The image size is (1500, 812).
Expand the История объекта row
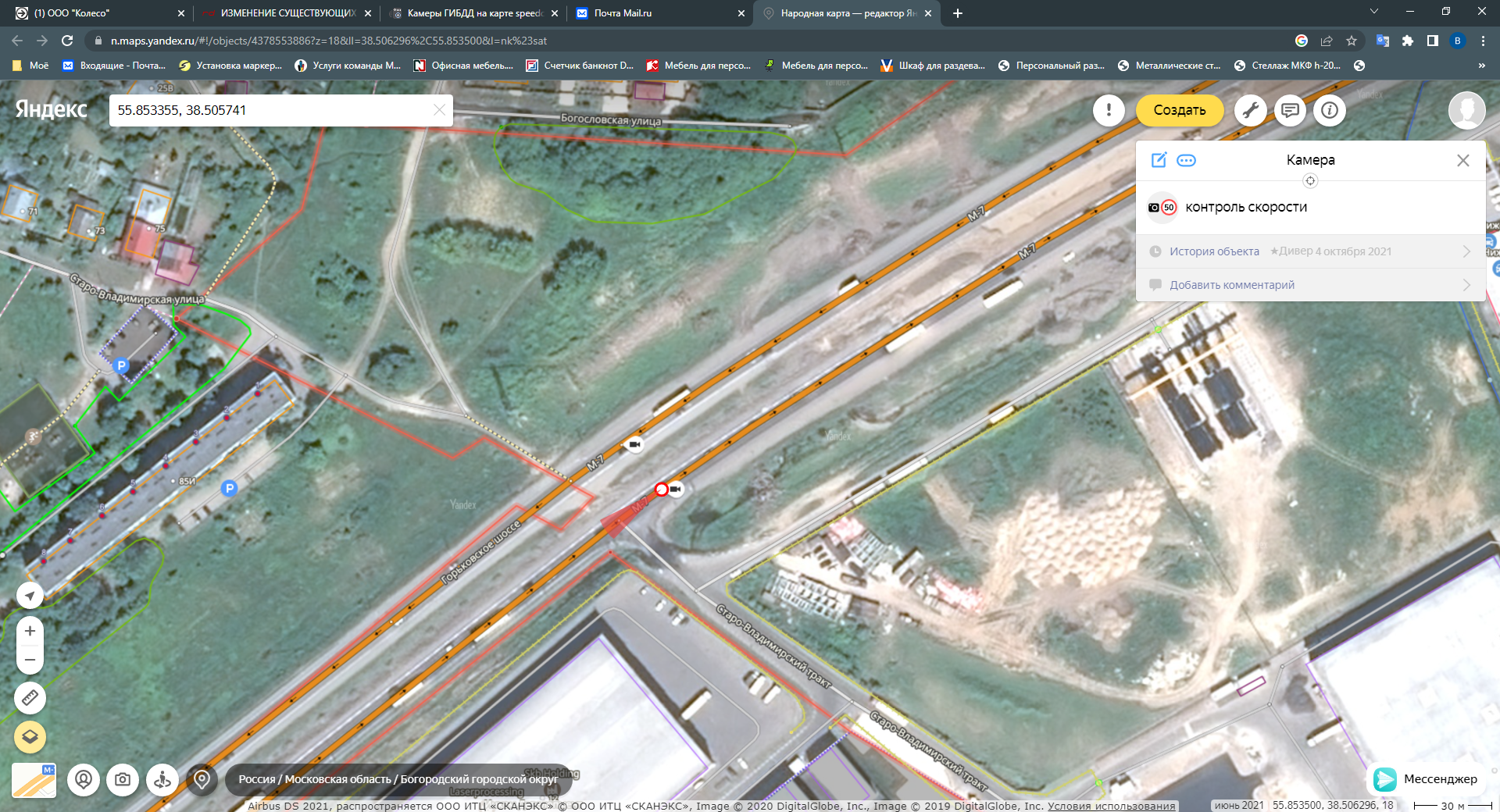pyautogui.click(x=1310, y=251)
